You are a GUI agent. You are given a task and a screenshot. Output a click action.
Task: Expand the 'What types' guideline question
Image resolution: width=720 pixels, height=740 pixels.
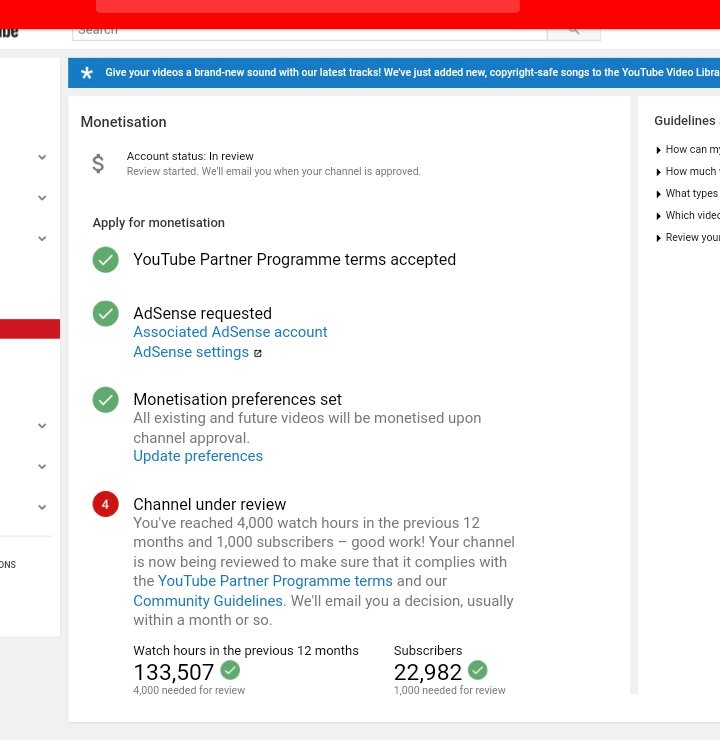coord(688,193)
